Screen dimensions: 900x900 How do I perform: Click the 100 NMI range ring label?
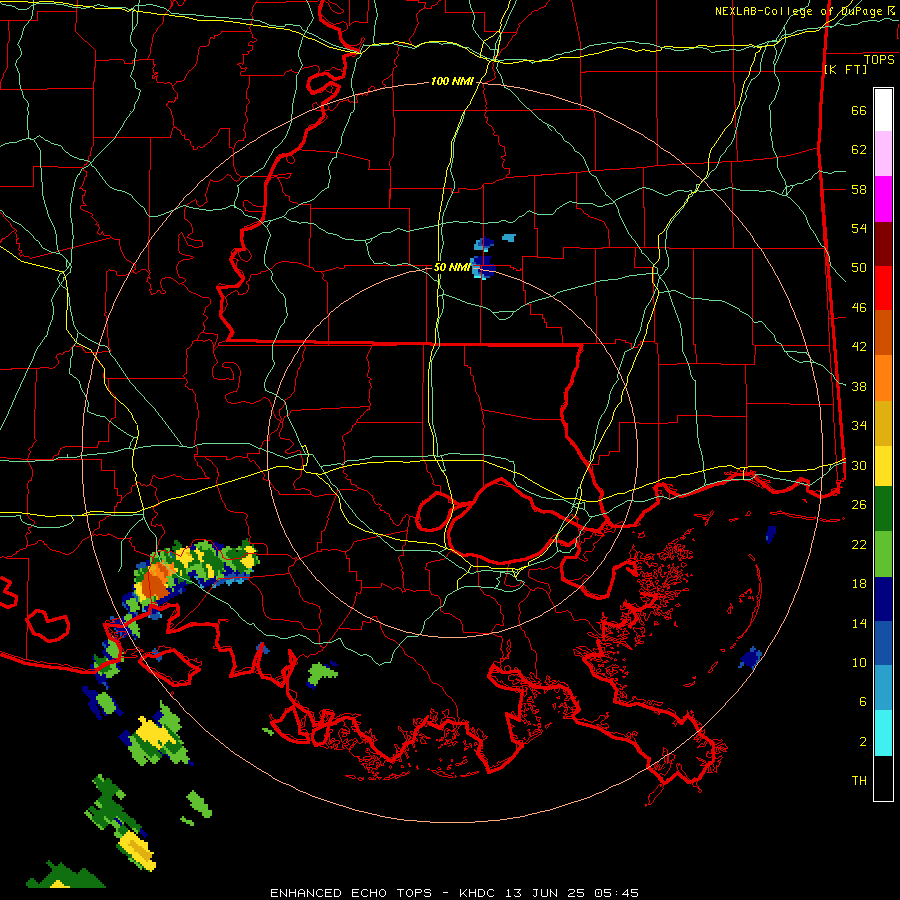click(x=452, y=81)
